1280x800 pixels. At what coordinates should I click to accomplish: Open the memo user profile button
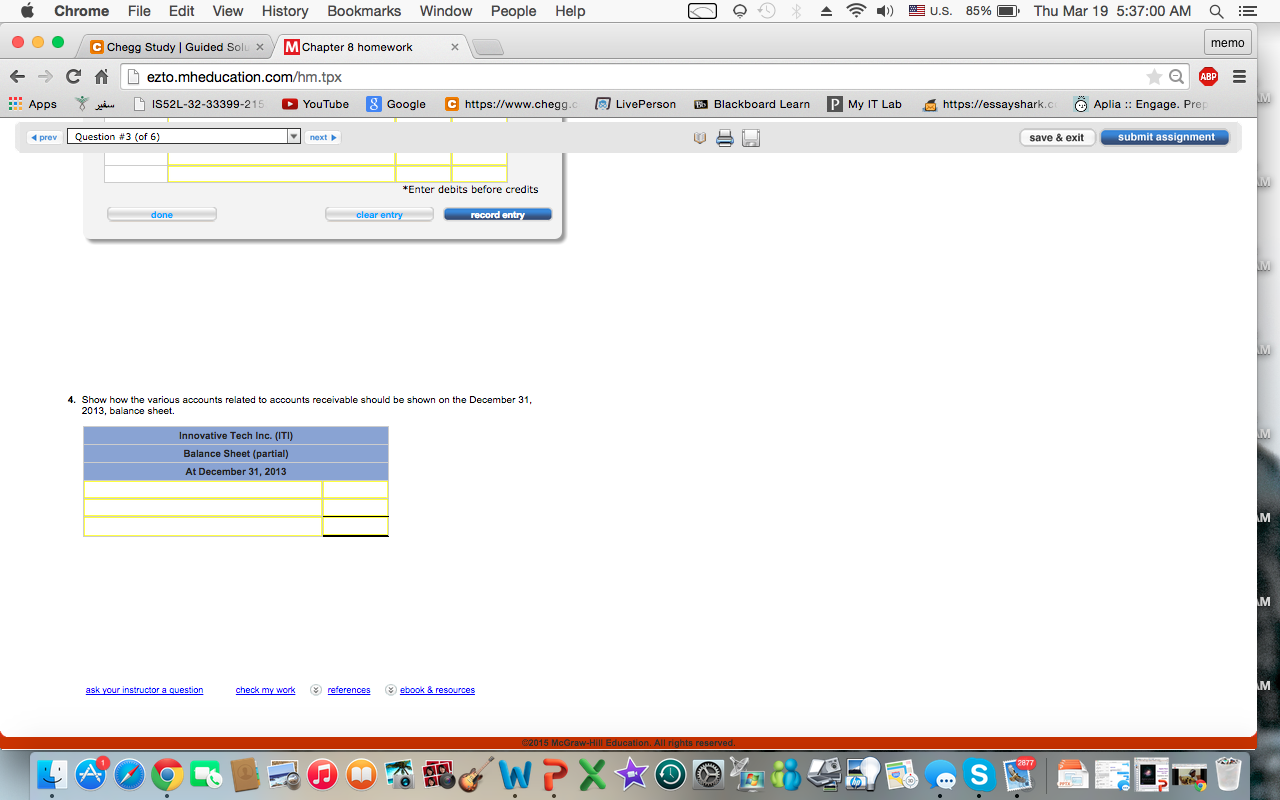(x=1228, y=42)
